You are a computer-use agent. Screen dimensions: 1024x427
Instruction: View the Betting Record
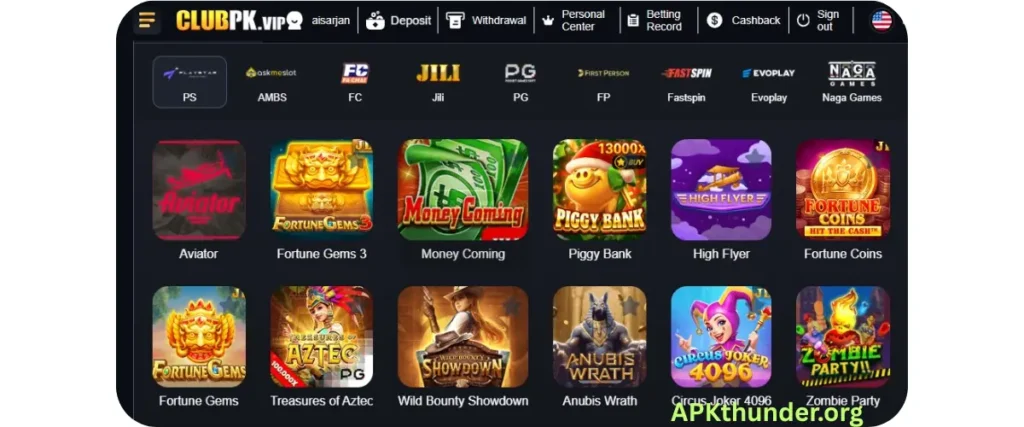(655, 20)
